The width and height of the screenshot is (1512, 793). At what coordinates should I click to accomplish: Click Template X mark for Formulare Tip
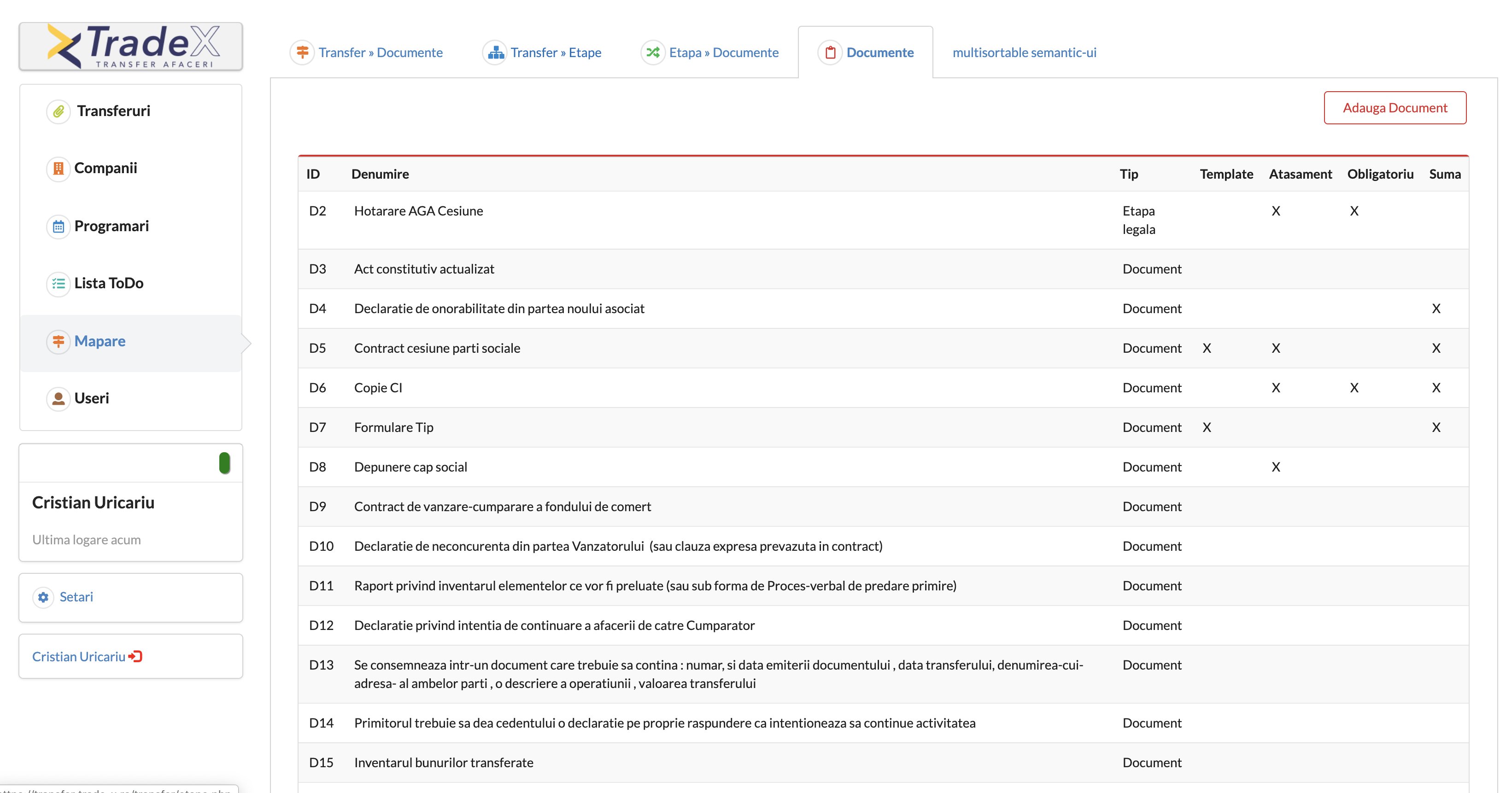[1206, 428]
